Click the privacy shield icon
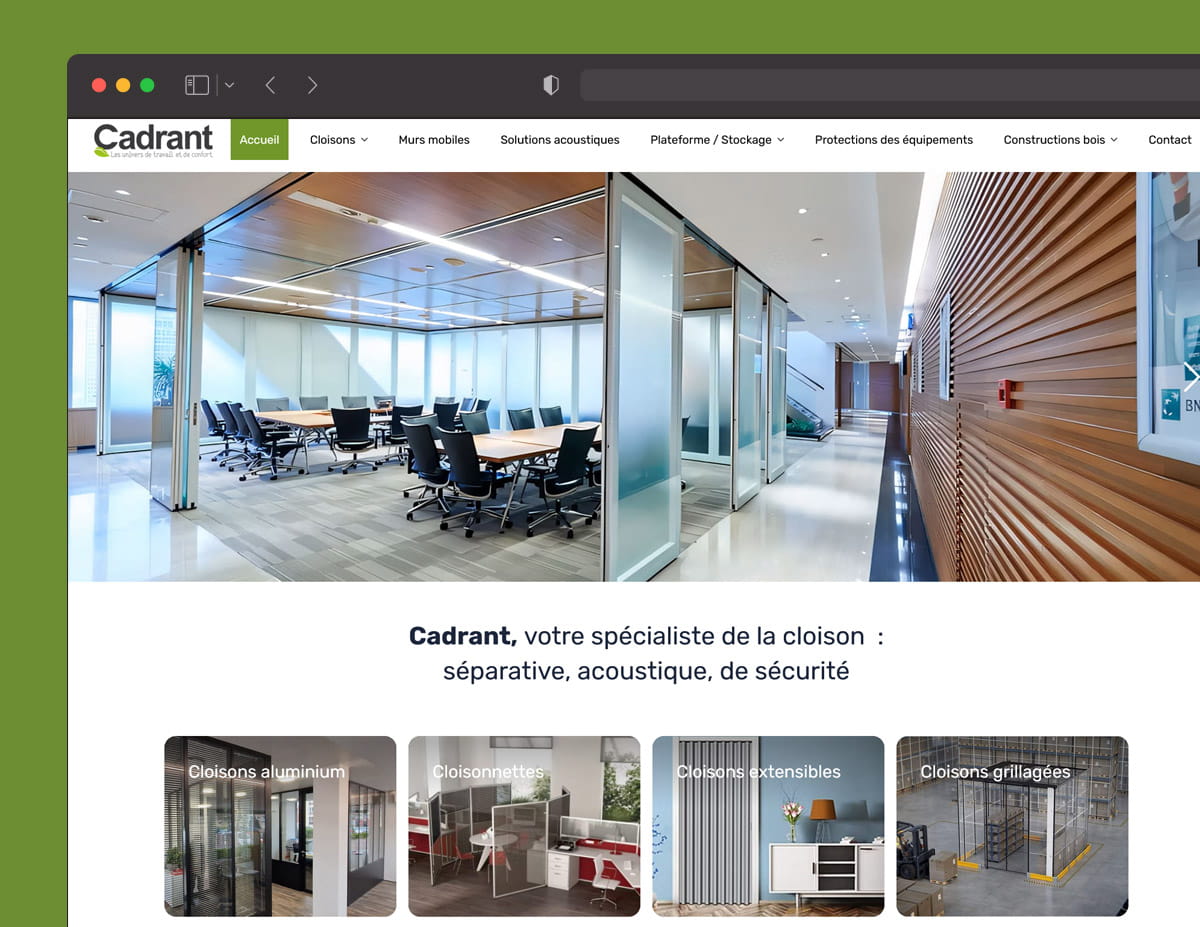This screenshot has width=1200, height=927. [550, 85]
